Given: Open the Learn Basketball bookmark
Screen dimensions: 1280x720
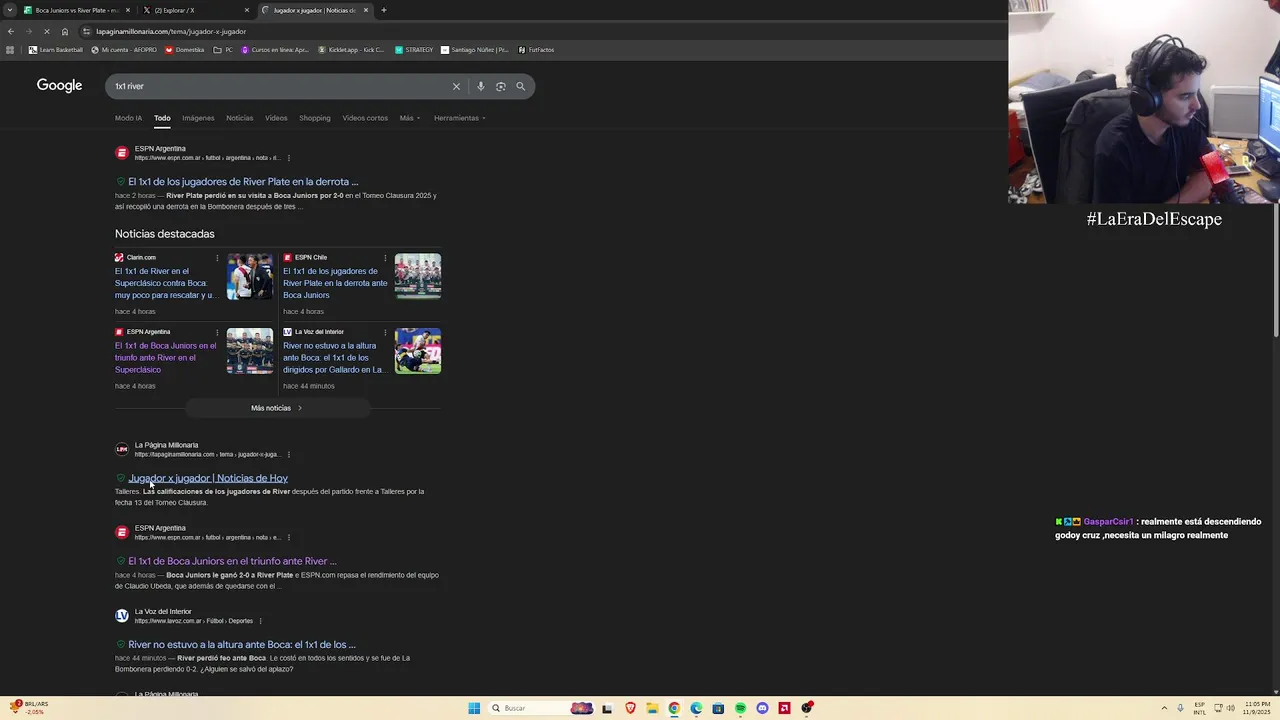Looking at the screenshot, I should [x=56, y=50].
